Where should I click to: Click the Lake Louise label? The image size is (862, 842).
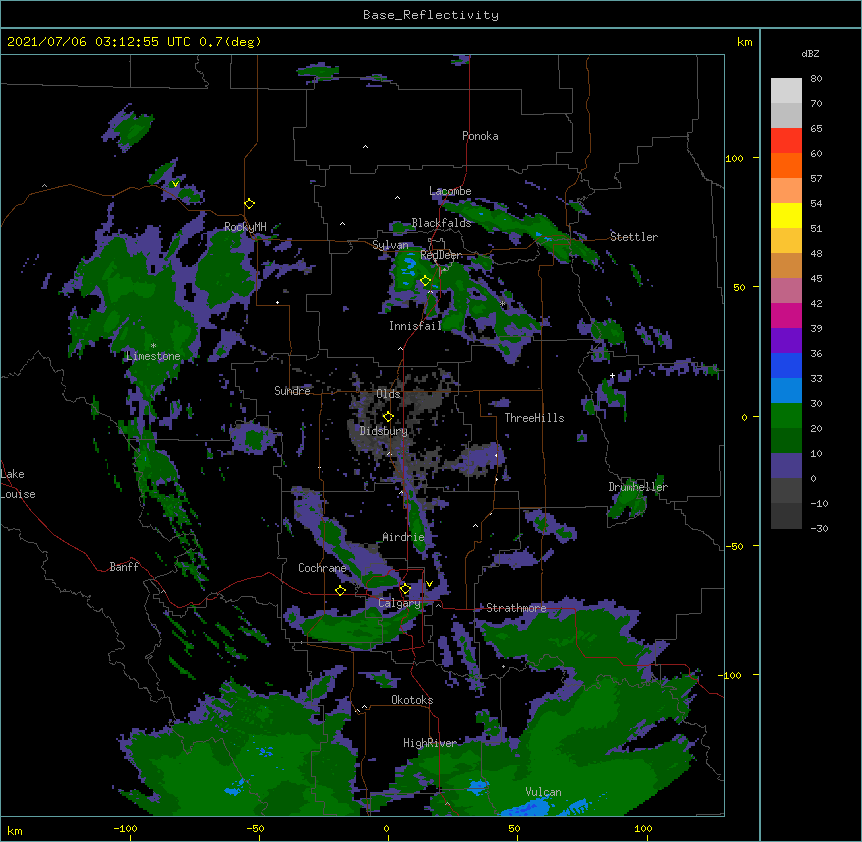coord(18,484)
